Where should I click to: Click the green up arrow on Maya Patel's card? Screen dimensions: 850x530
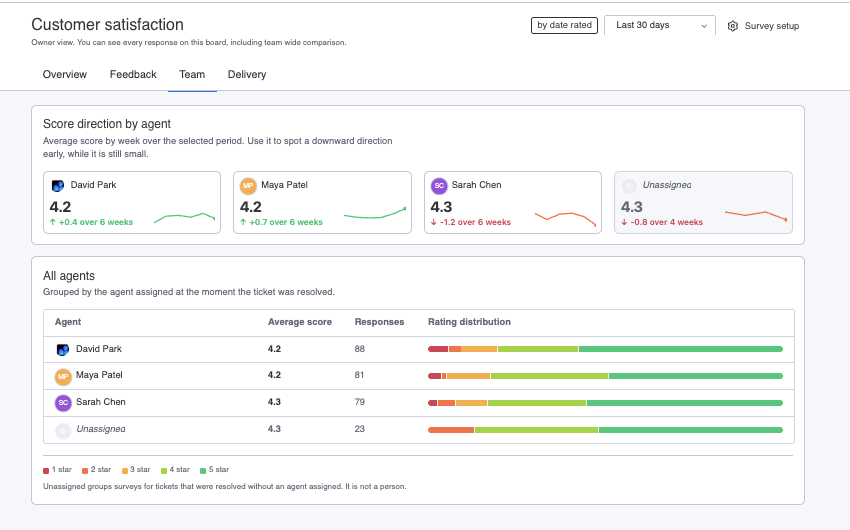243,222
